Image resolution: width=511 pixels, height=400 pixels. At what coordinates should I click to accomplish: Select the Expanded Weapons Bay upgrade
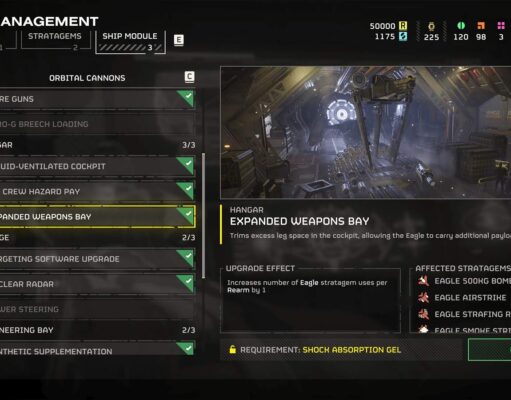click(97, 217)
